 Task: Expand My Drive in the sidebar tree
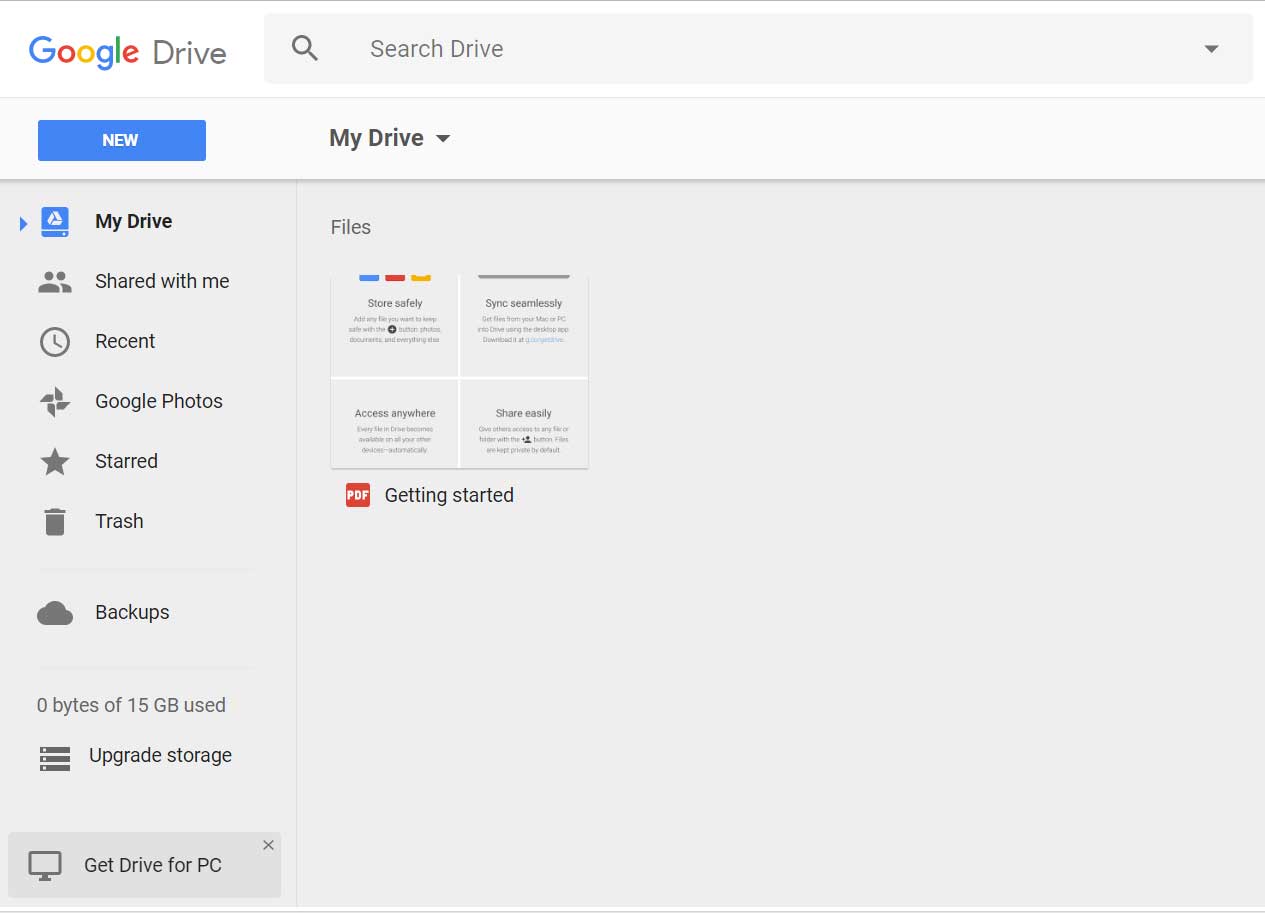(23, 221)
